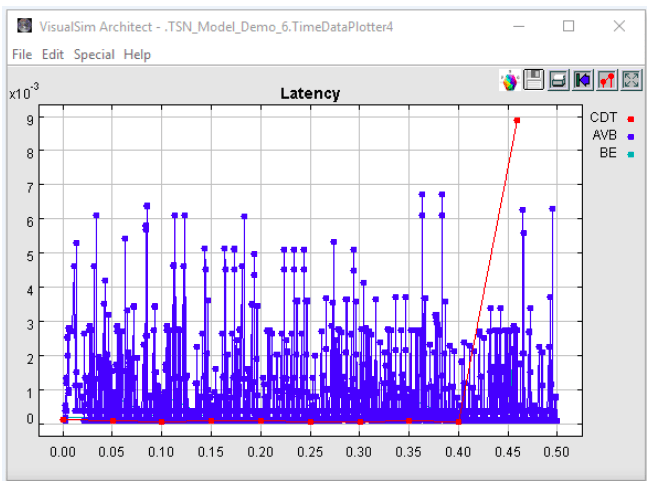The image size is (652, 490).
Task: Click the VisualSim application icon in title bar
Action: pos(25,26)
